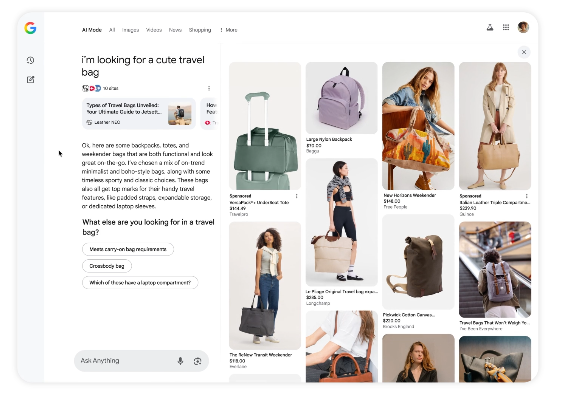Open options menu for sponsored green tote
The height and width of the screenshot is (406, 568).
[x=296, y=196]
